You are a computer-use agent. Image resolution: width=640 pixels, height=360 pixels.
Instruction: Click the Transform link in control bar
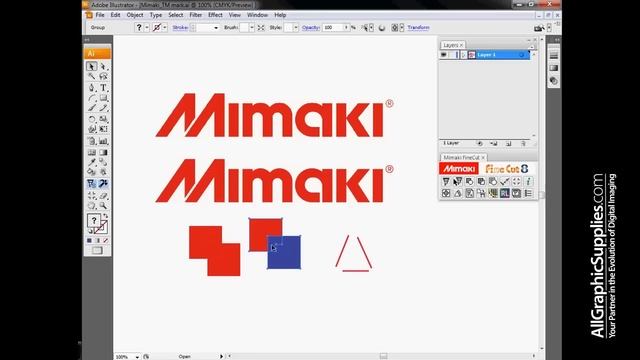(x=418, y=27)
